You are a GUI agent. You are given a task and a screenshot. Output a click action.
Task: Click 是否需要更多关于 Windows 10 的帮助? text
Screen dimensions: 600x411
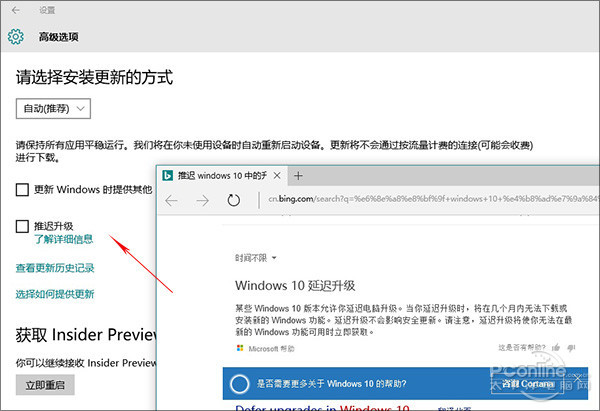(x=331, y=384)
